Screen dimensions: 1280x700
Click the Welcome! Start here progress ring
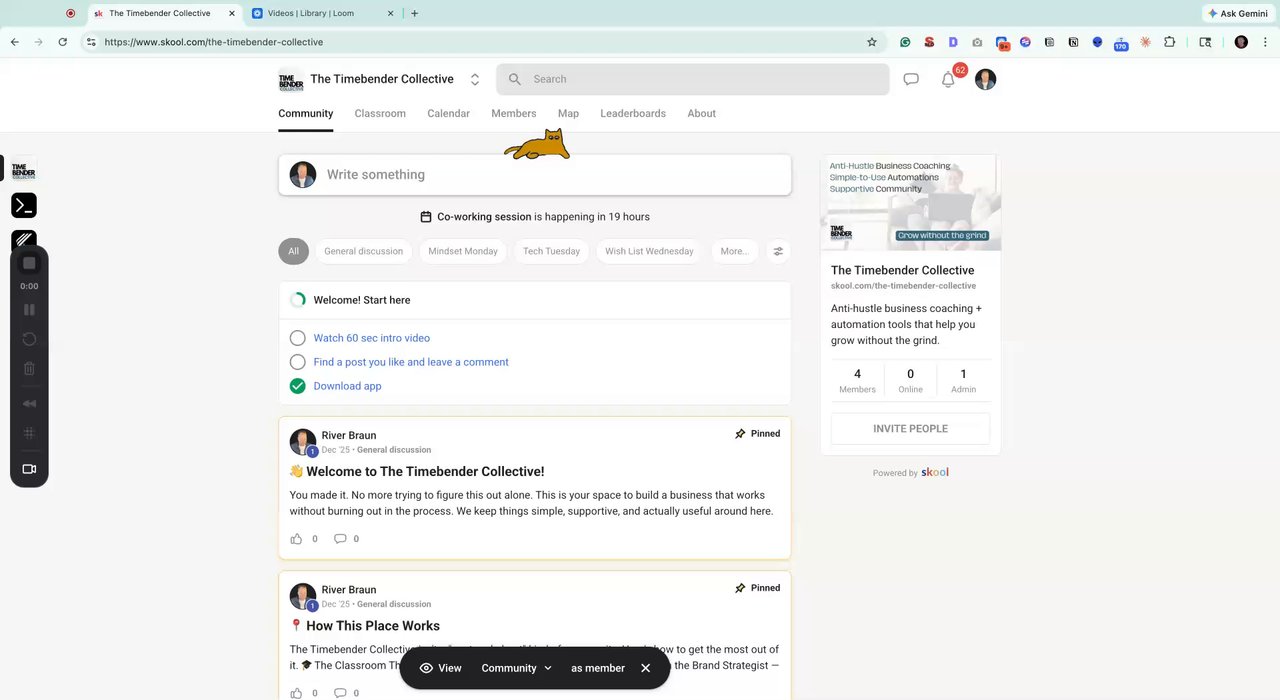click(297, 300)
